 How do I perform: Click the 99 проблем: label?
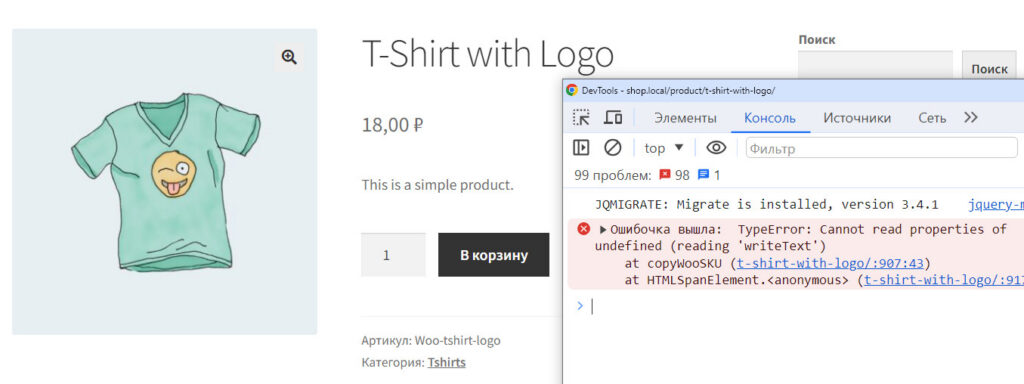click(613, 175)
